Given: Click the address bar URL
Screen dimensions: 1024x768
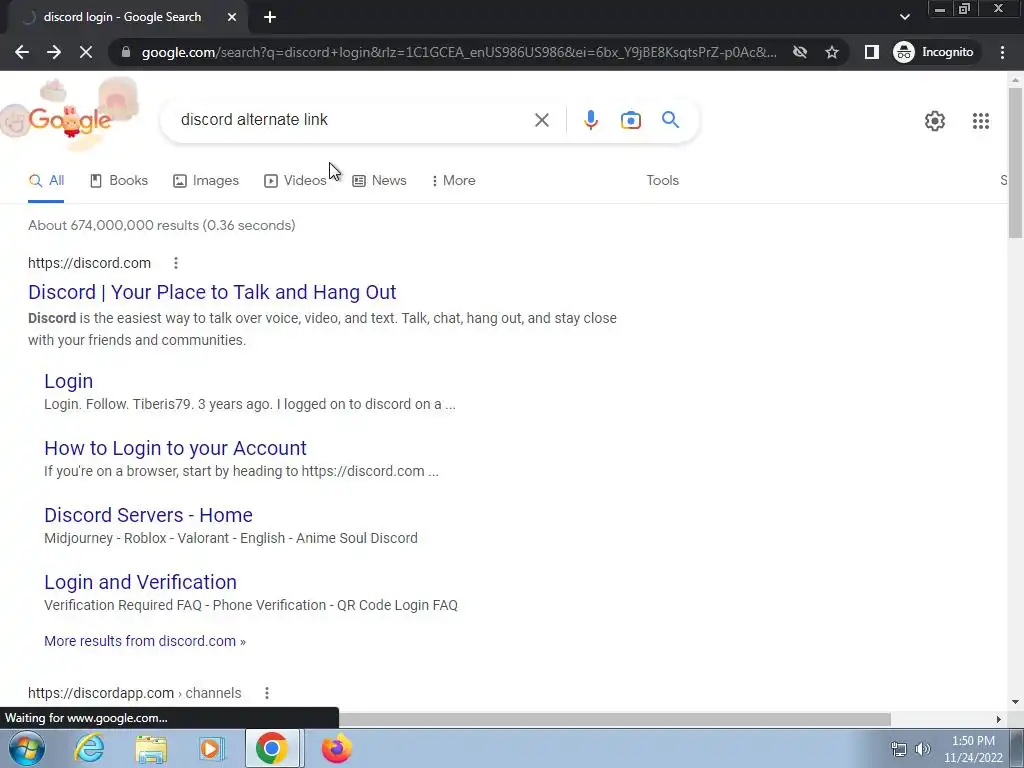Looking at the screenshot, I should [x=459, y=52].
